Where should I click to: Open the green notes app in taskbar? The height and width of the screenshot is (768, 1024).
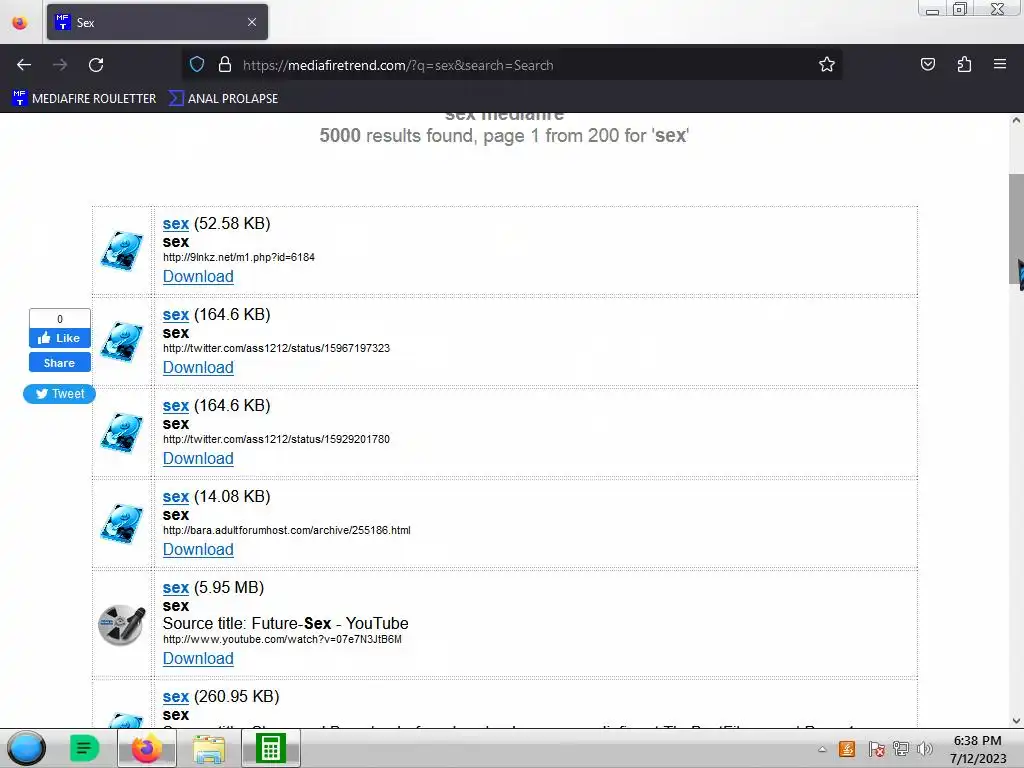84,748
